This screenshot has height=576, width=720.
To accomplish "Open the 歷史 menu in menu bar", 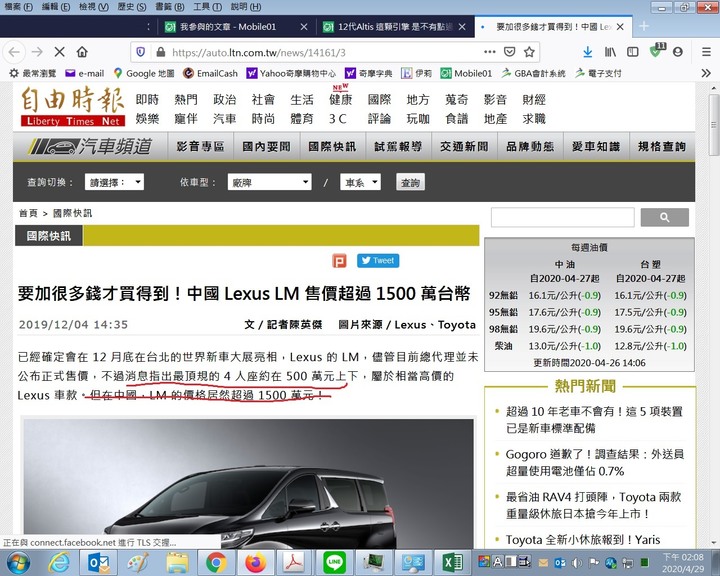I will [131, 6].
